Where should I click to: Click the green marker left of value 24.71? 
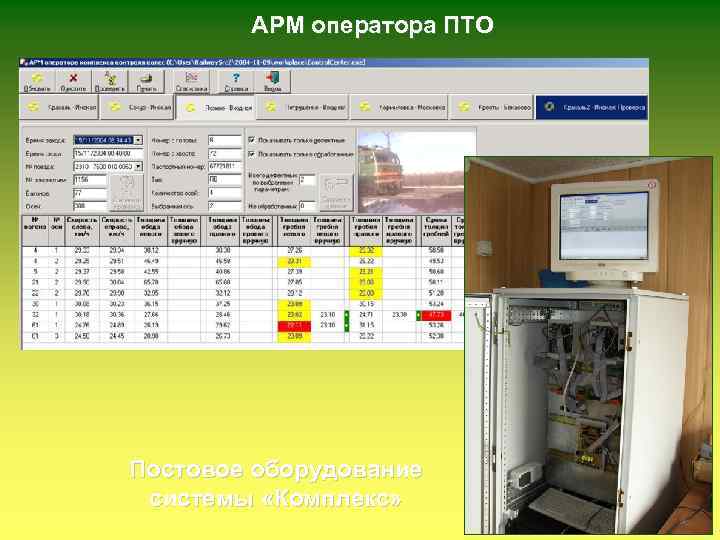[x=347, y=315]
